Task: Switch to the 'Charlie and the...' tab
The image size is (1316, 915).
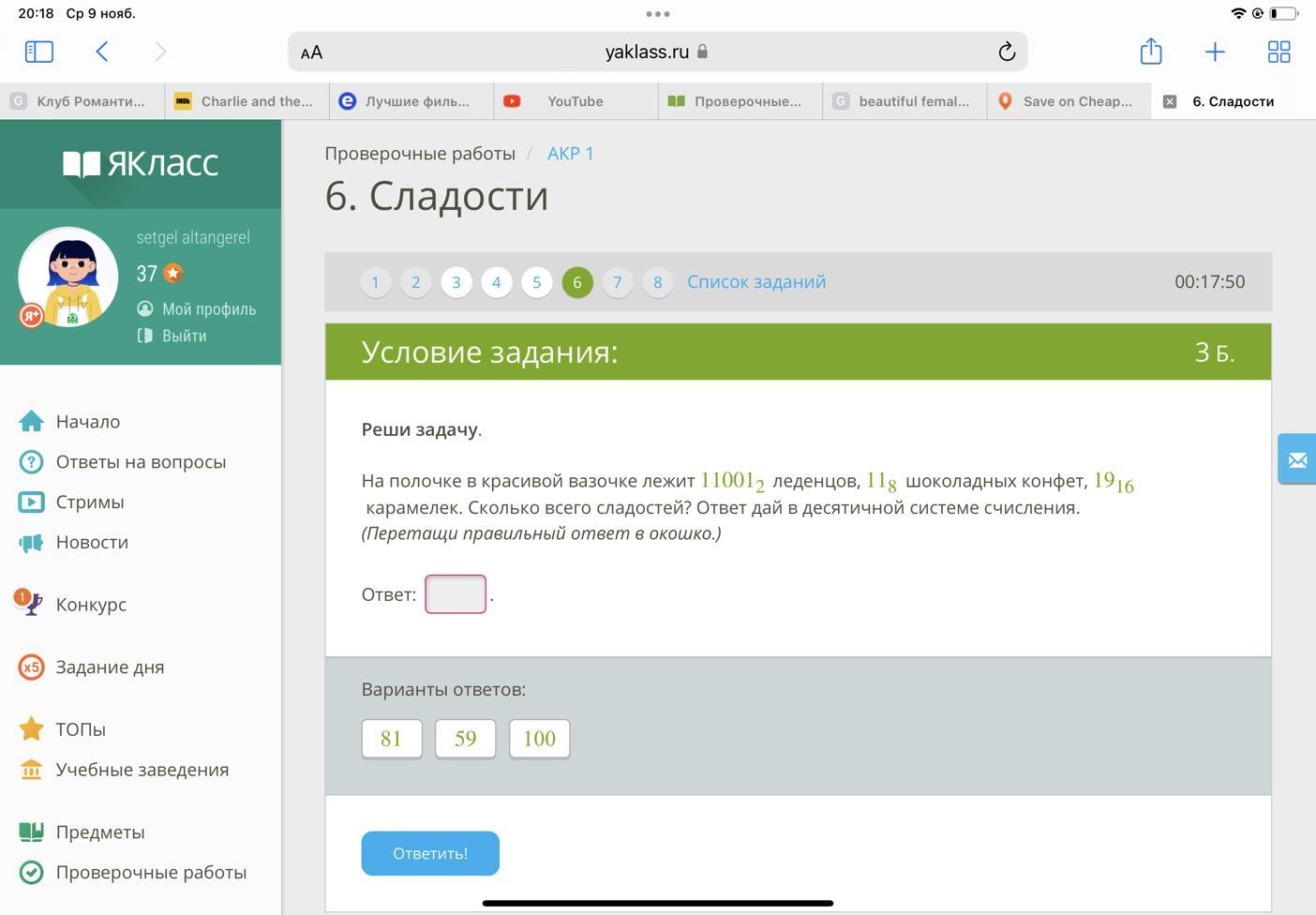Action: pyautogui.click(x=256, y=101)
